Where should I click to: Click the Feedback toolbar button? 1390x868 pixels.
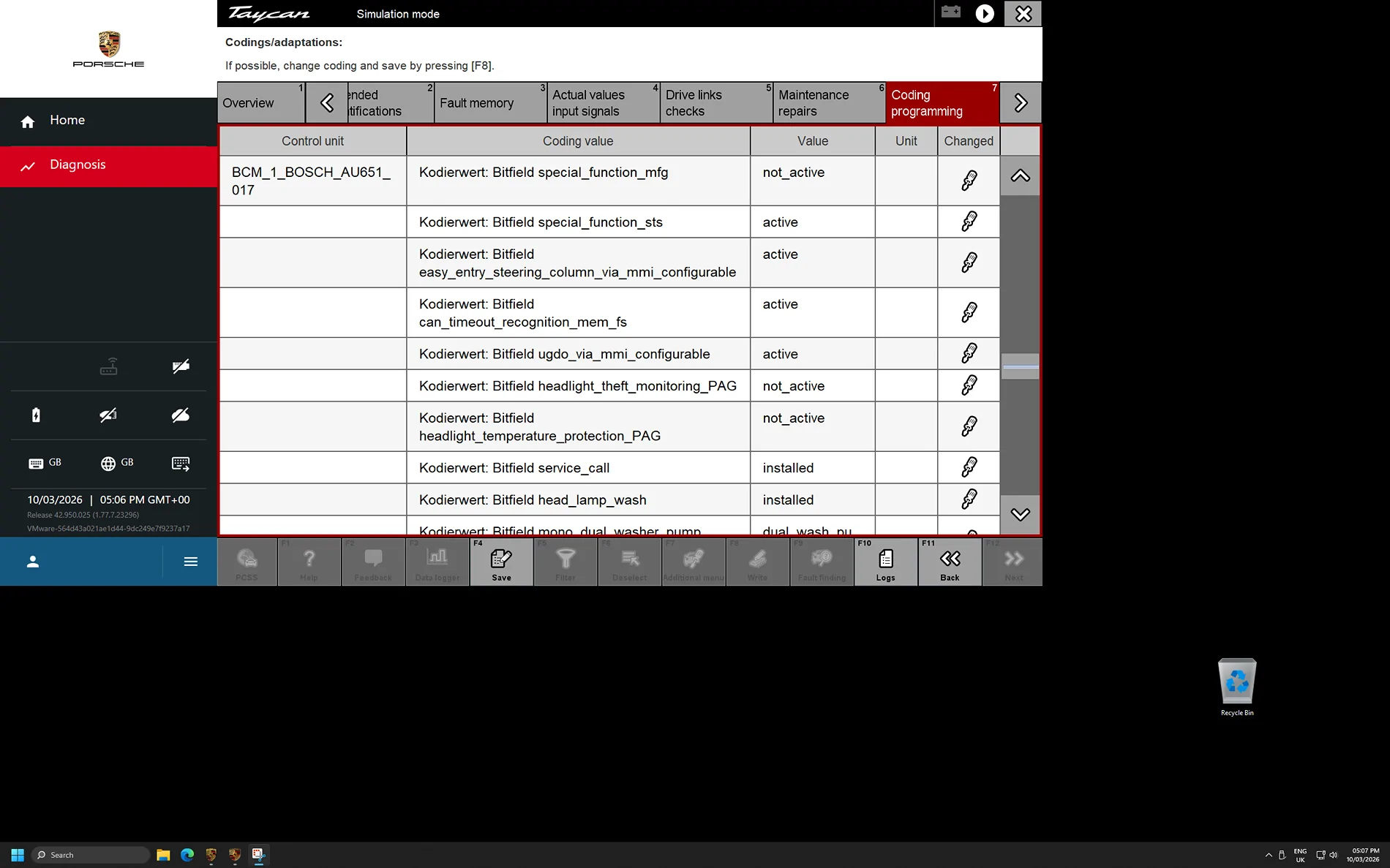(x=373, y=562)
